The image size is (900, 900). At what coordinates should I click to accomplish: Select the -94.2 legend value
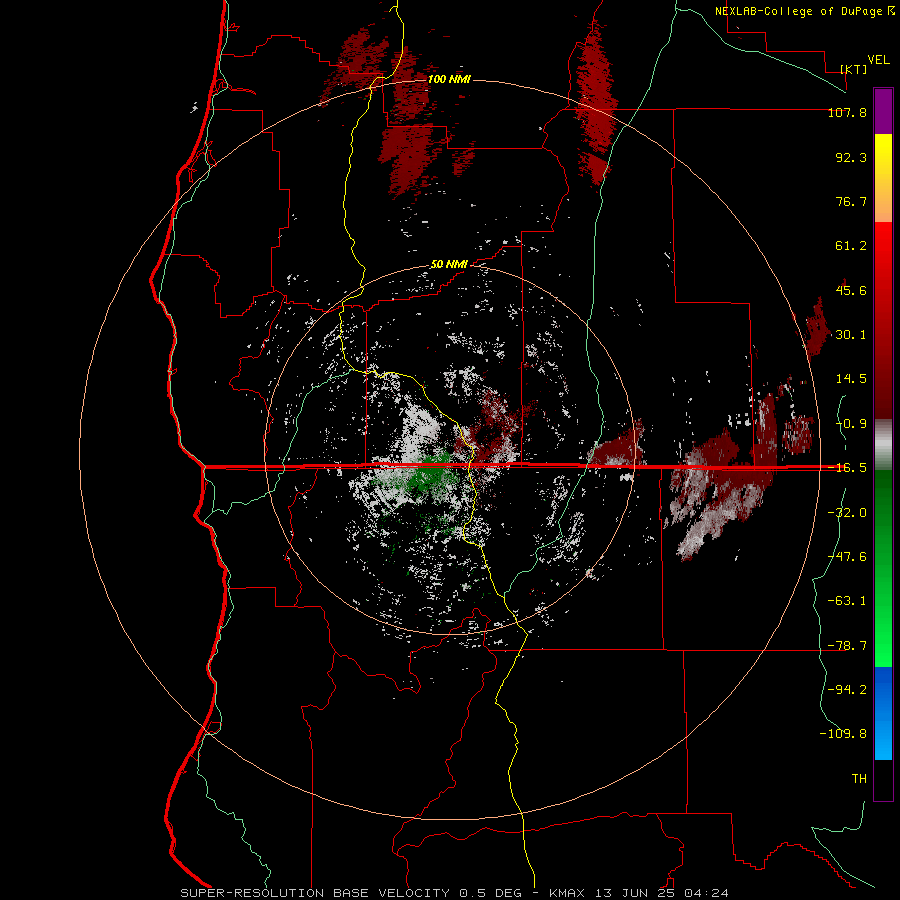click(x=847, y=689)
